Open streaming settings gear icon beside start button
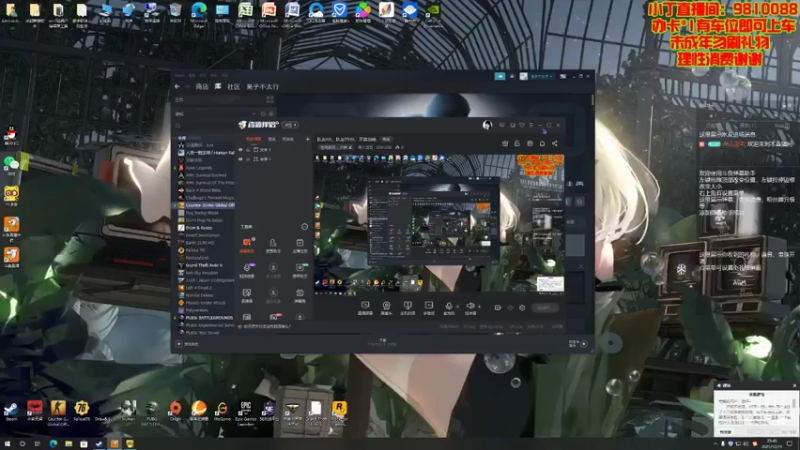The height and width of the screenshot is (450, 800). 522,308
